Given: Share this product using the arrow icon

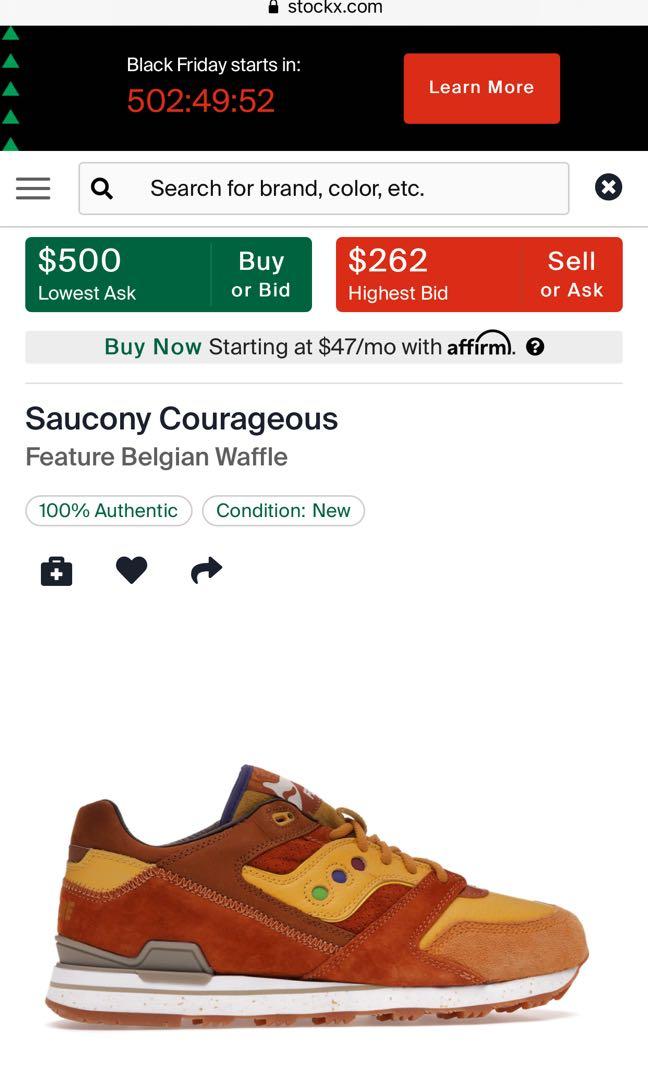Looking at the screenshot, I should [x=205, y=570].
